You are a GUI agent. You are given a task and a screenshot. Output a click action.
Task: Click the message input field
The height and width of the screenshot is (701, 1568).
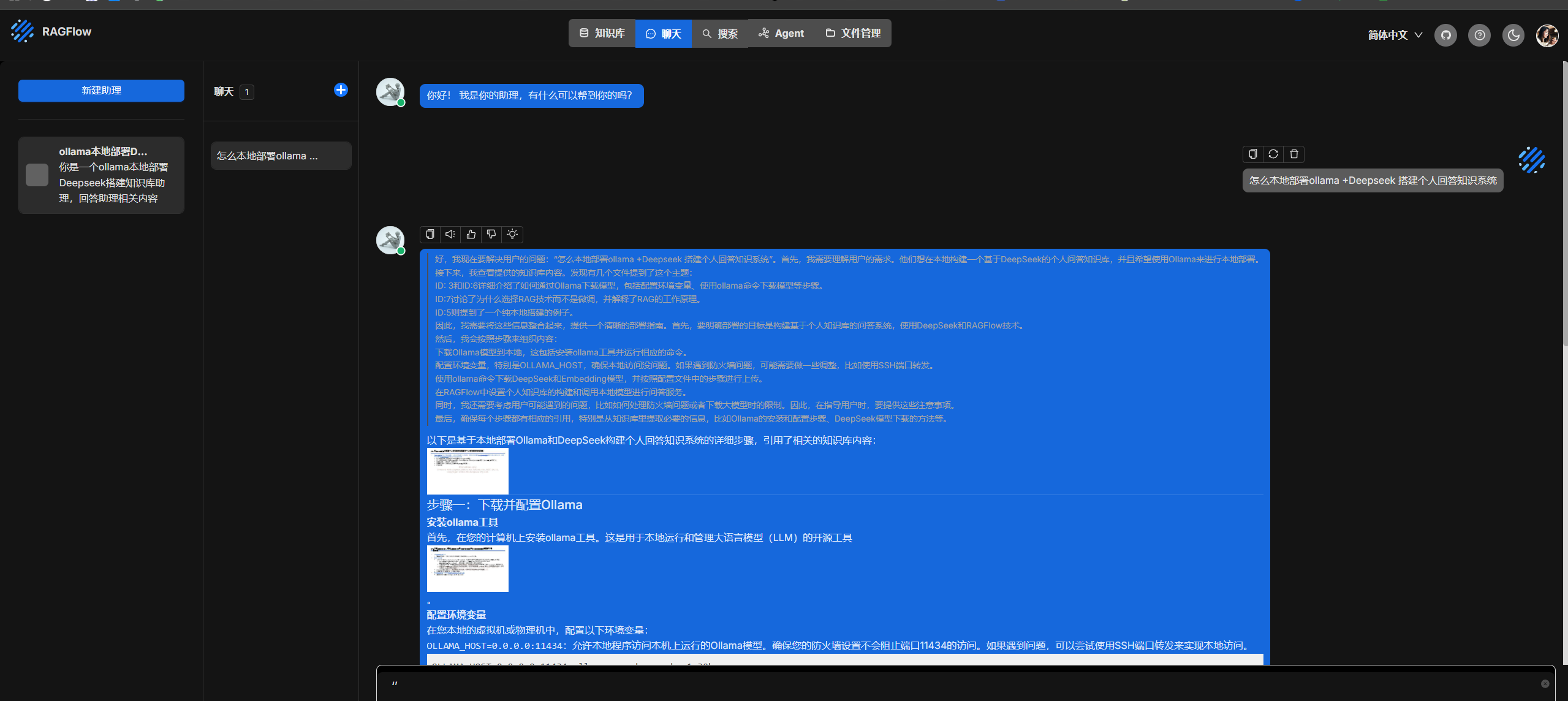pos(966,683)
